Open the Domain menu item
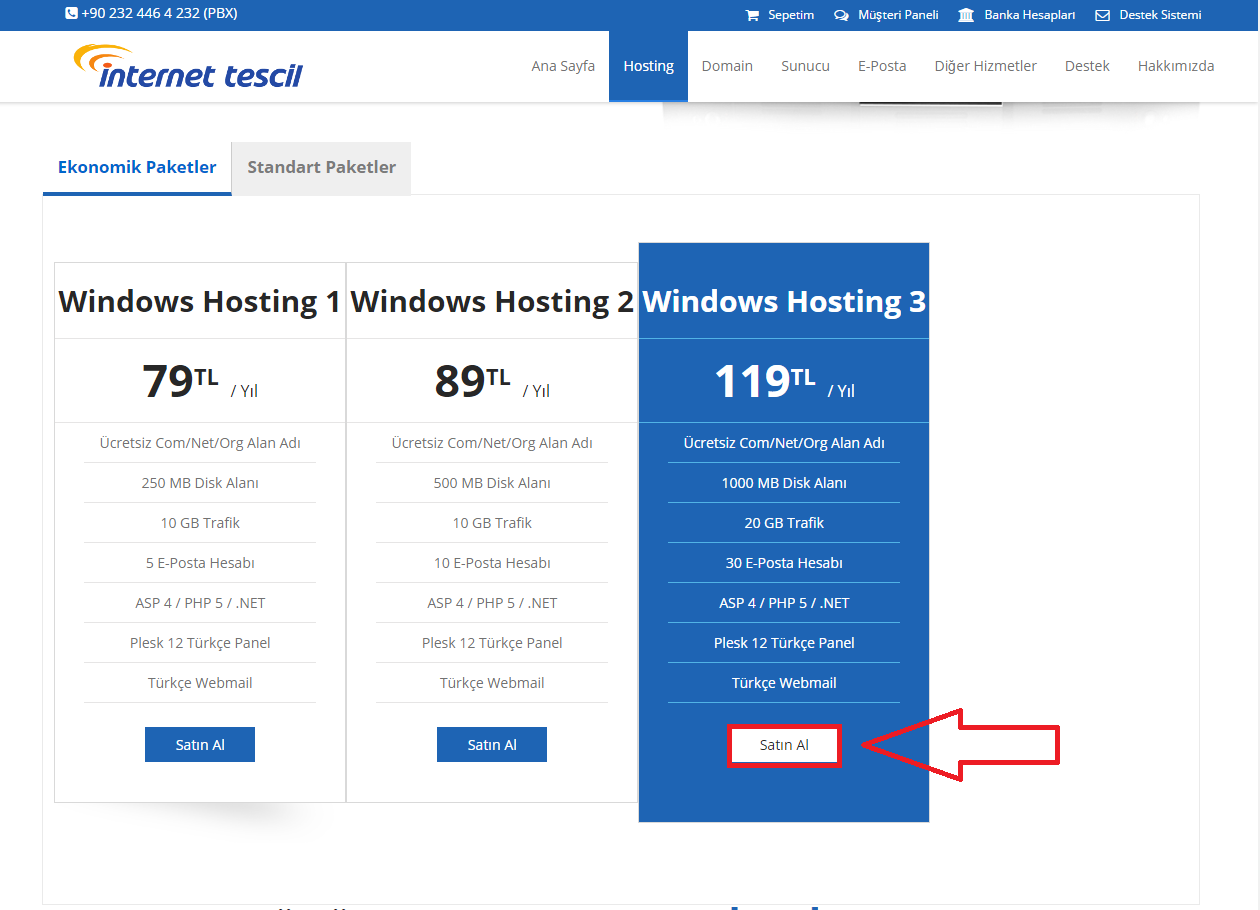 [x=727, y=66]
